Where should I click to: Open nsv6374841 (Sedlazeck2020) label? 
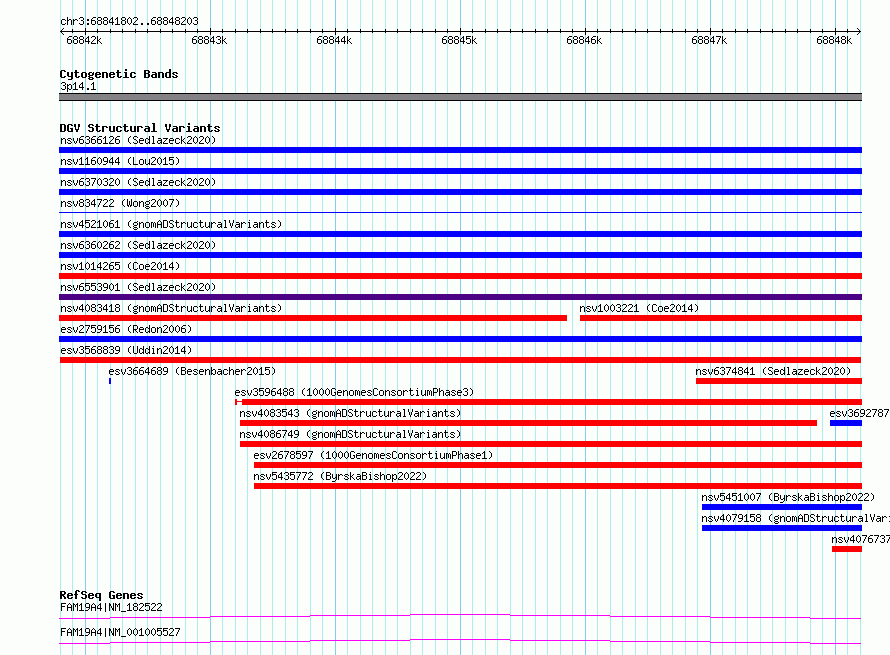pyautogui.click(x=773, y=371)
